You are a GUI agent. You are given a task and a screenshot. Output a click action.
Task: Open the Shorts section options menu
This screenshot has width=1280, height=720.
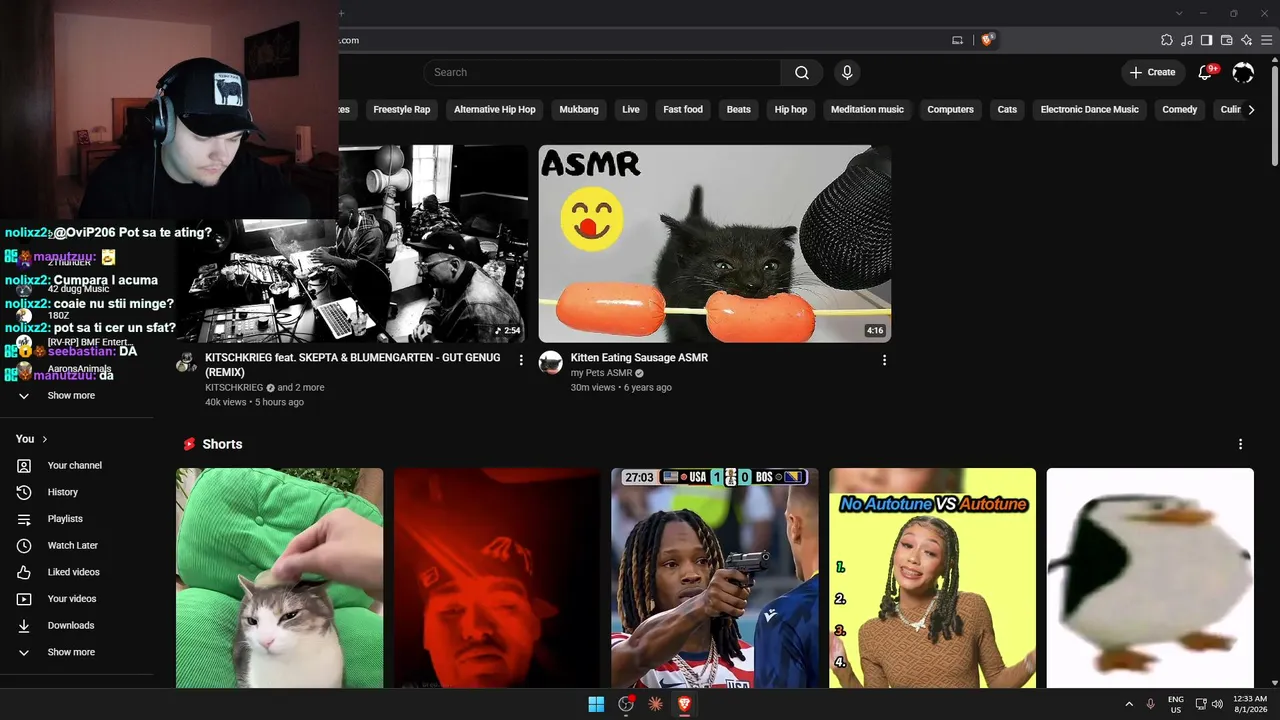pos(1240,444)
